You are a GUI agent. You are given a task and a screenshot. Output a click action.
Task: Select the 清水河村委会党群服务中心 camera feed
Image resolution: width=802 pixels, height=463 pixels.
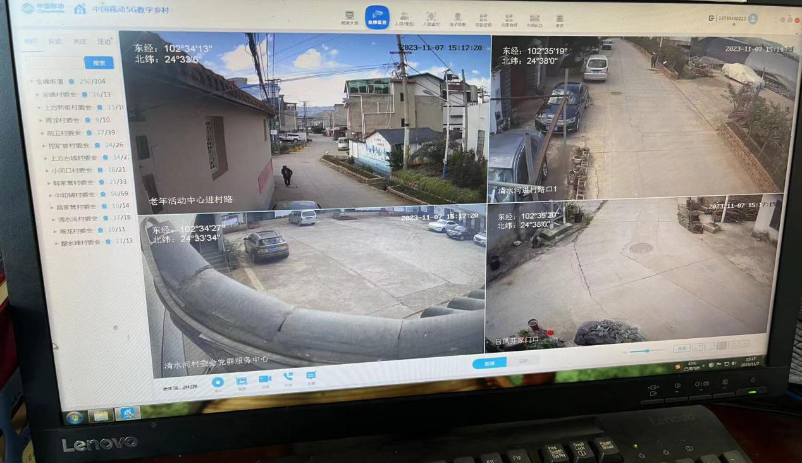(x=313, y=292)
